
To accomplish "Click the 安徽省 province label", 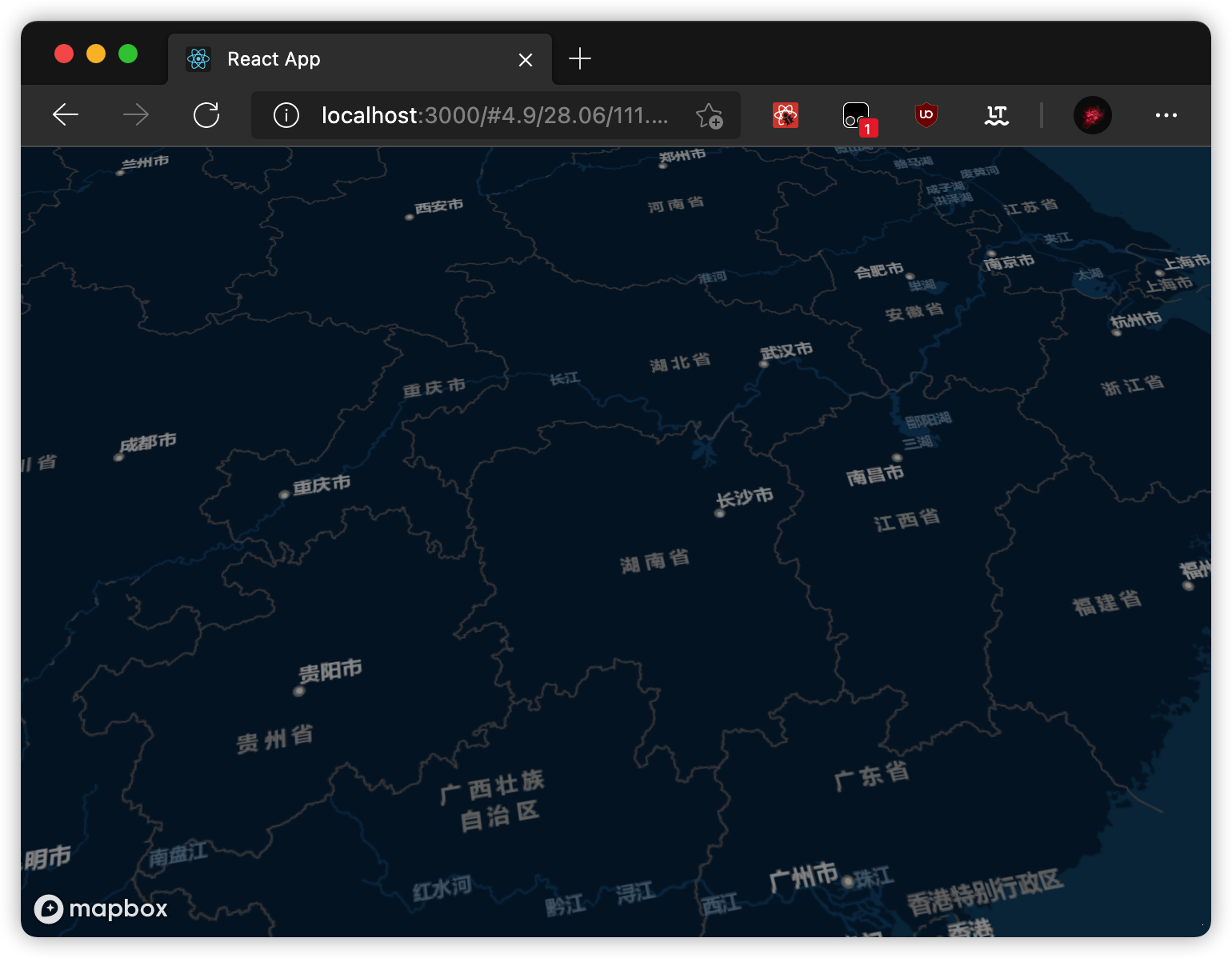I will (914, 312).
